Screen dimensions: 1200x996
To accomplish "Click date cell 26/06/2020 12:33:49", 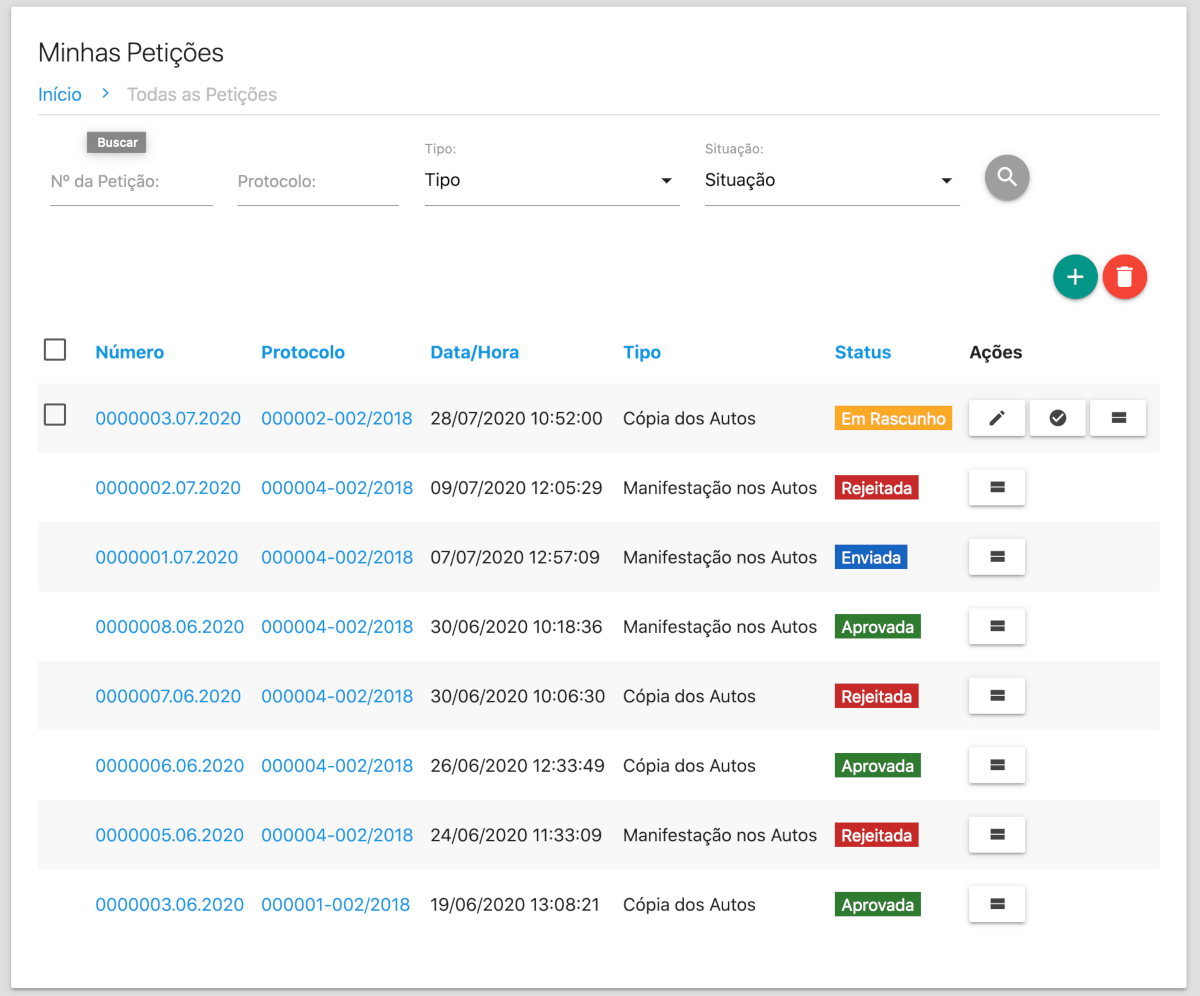I will click(518, 766).
